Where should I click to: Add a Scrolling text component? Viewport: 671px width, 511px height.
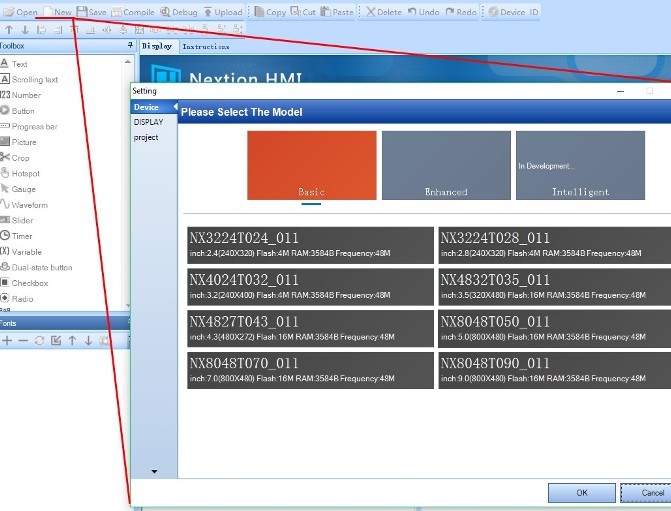(x=29, y=79)
